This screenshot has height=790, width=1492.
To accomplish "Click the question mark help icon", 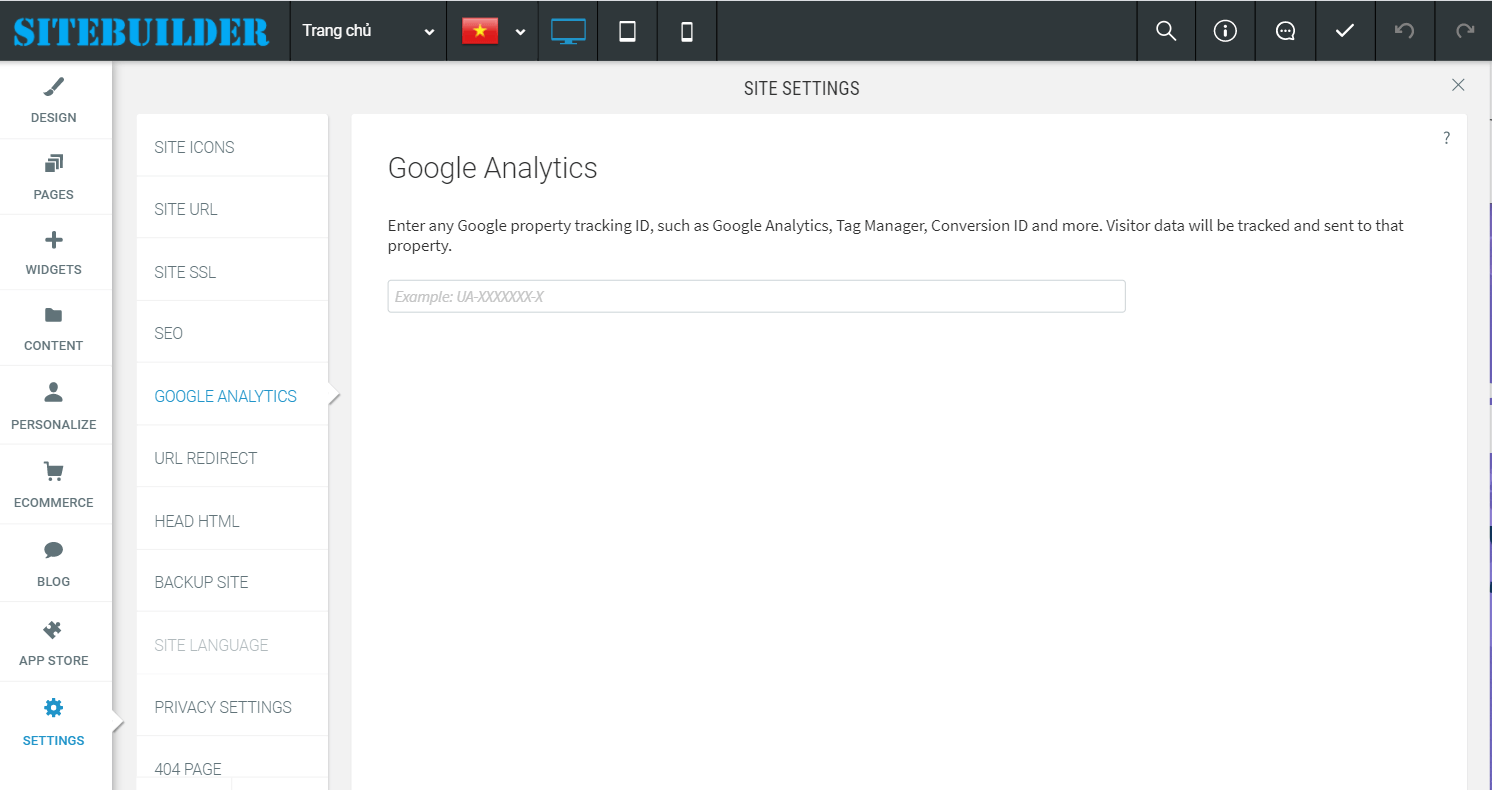I will 1446,138.
